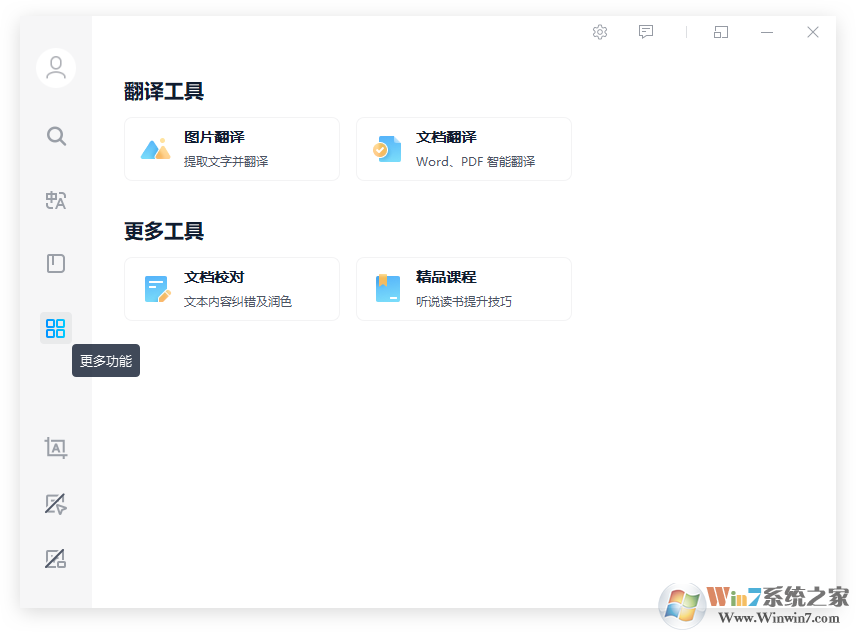
Task: Open the 图片翻译 card
Action: 232,148
